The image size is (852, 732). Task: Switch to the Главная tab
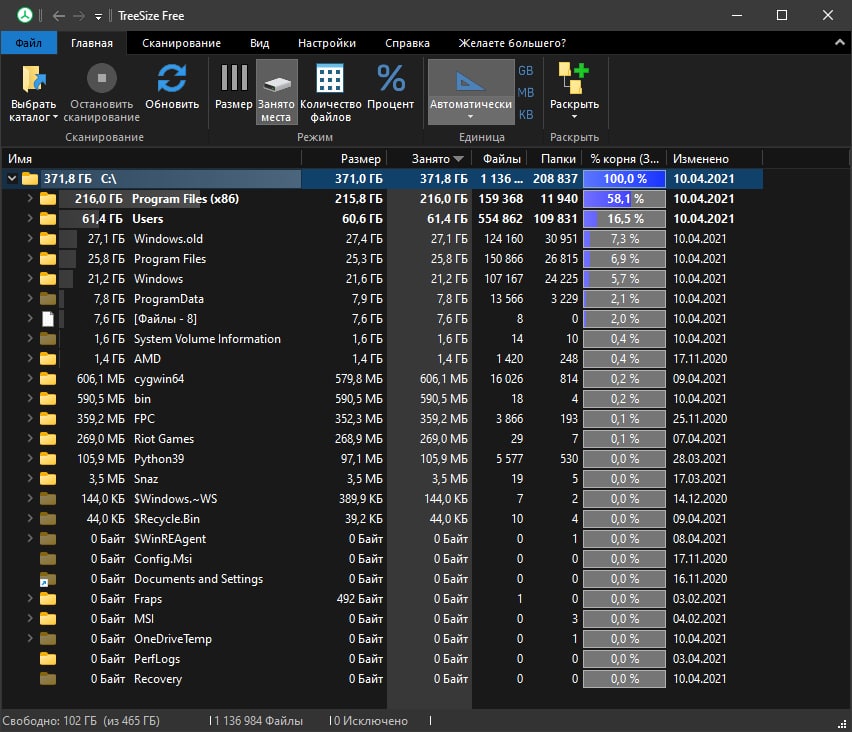coord(92,43)
